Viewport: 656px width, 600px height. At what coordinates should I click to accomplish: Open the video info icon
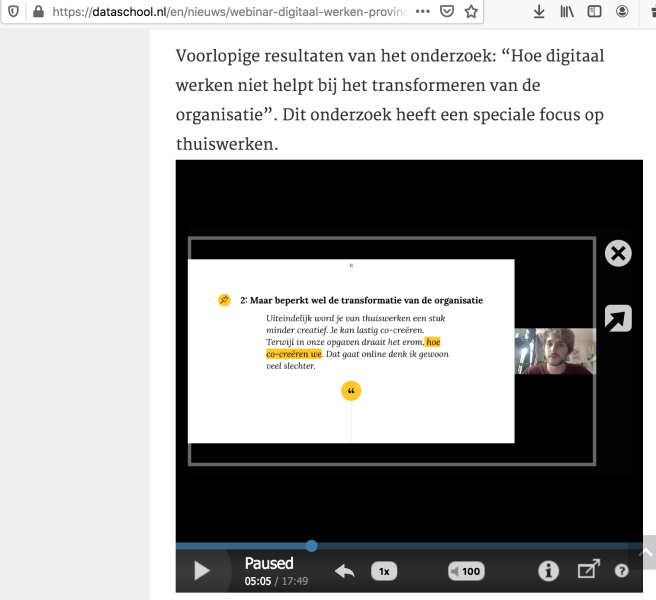[x=548, y=571]
